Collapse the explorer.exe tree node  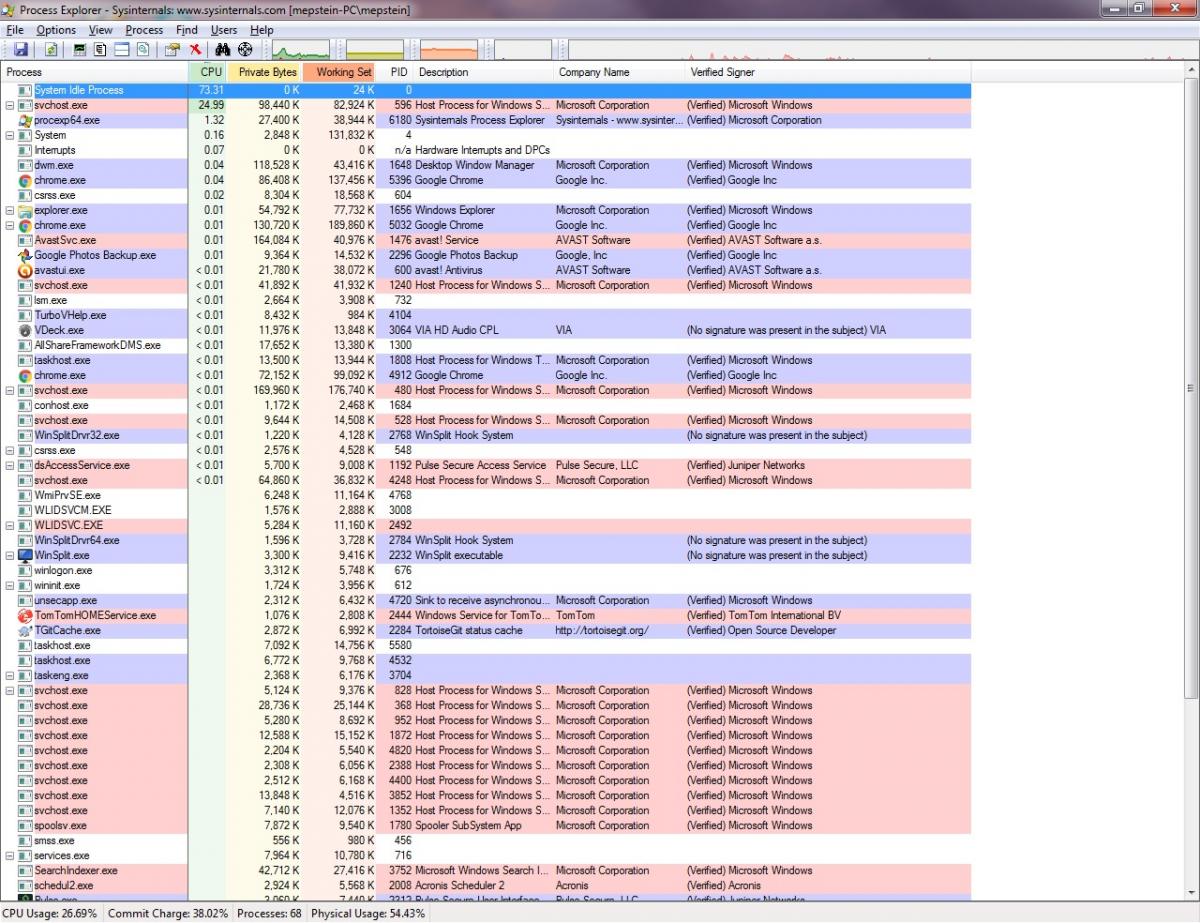[x=10, y=210]
